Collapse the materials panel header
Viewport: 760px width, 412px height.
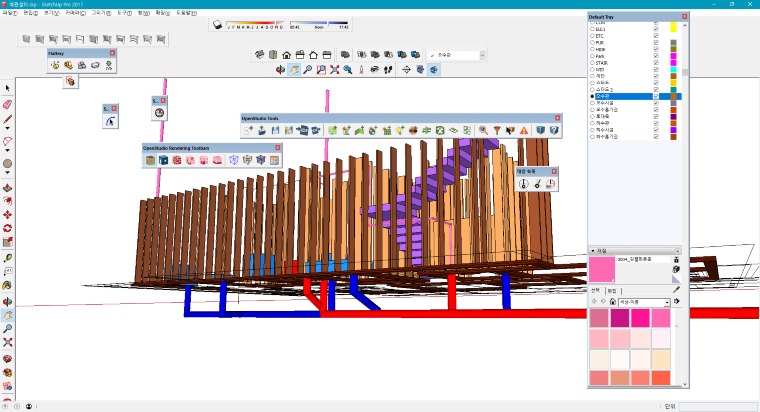593,250
